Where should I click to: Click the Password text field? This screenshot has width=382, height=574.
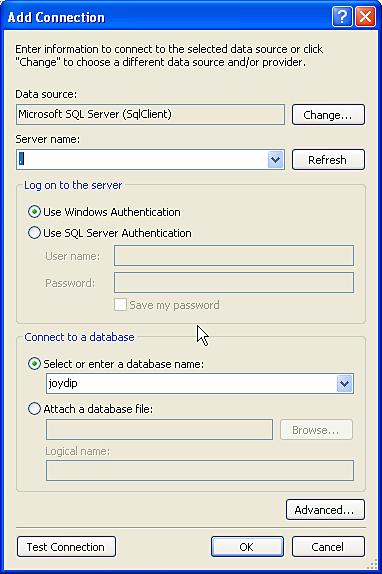pyautogui.click(x=234, y=283)
